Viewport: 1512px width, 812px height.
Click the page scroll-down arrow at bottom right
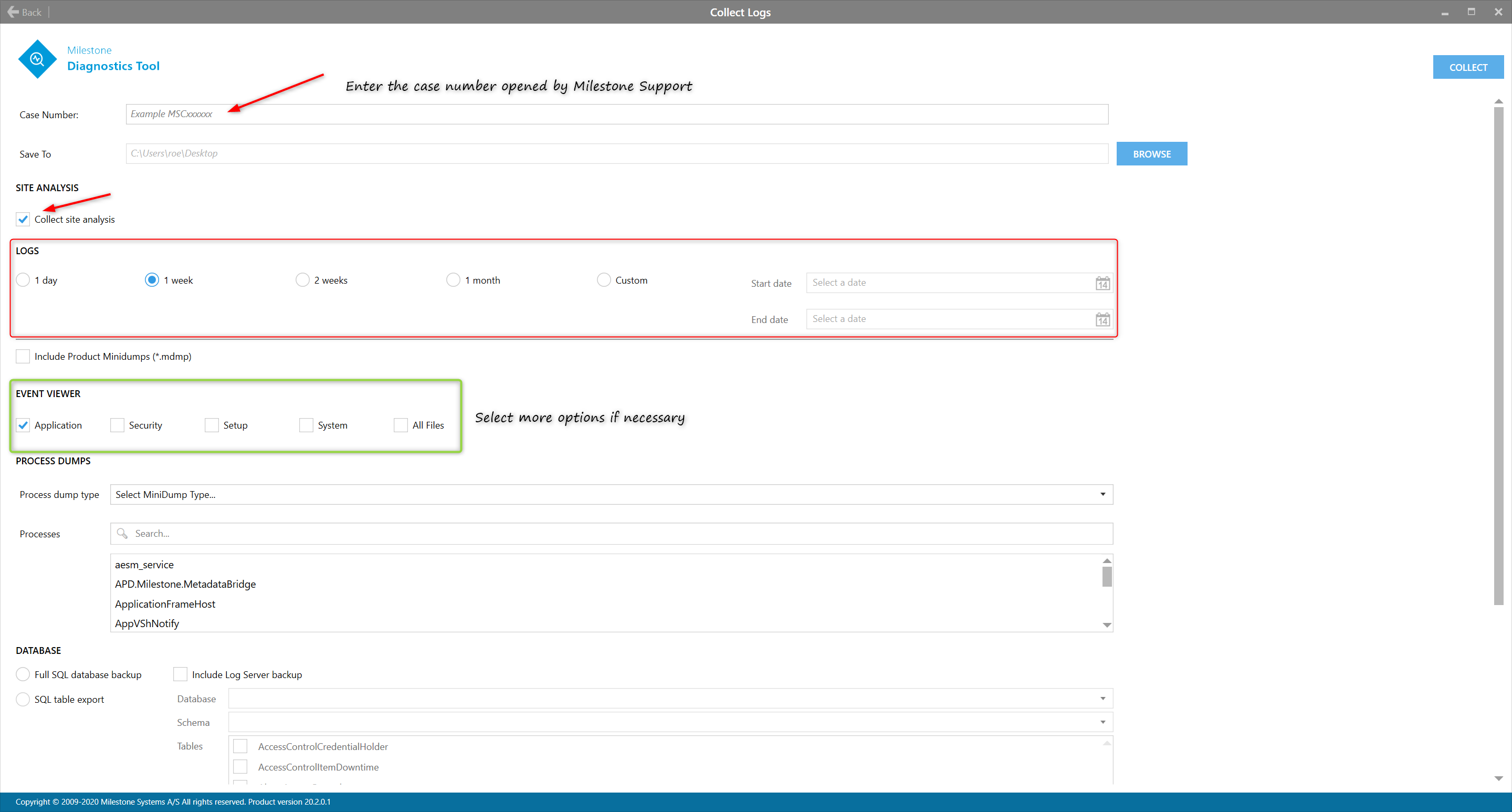coord(1498,778)
